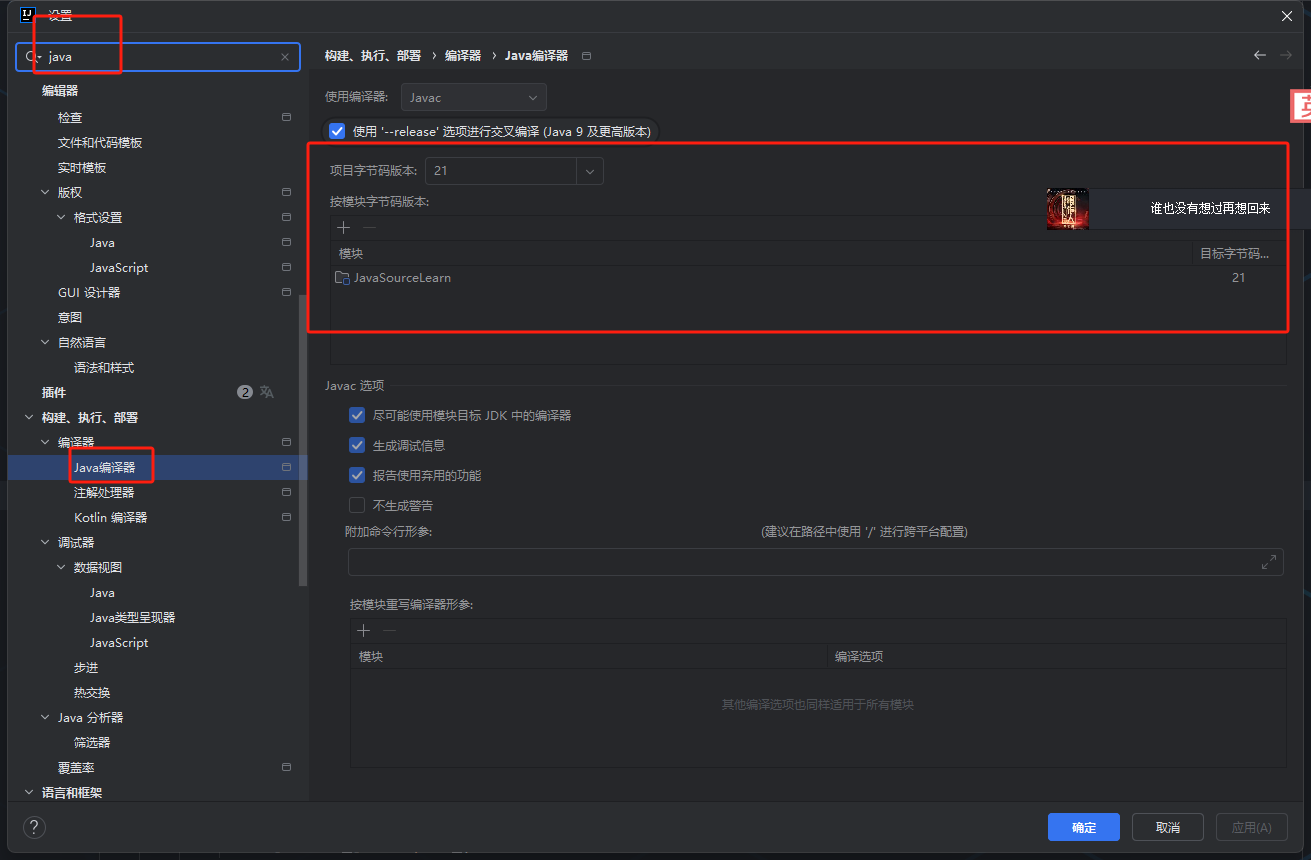The image size is (1311, 860).
Task: Collapse the Java 分析器 tree node
Action: [x=45, y=717]
